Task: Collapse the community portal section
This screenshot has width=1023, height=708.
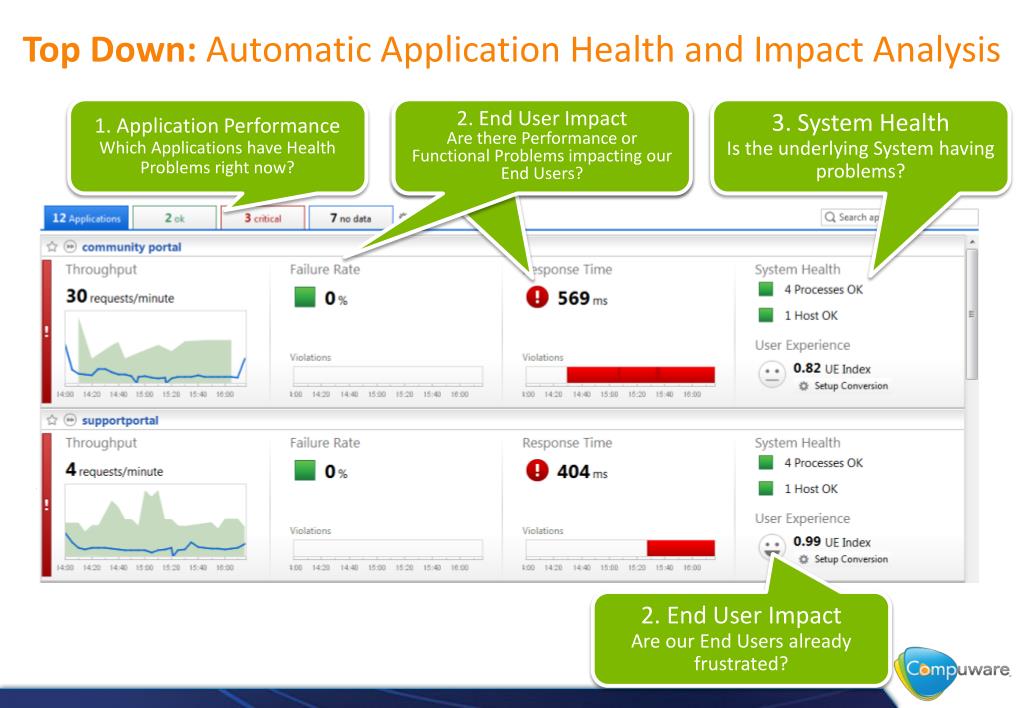Action: click(x=70, y=247)
